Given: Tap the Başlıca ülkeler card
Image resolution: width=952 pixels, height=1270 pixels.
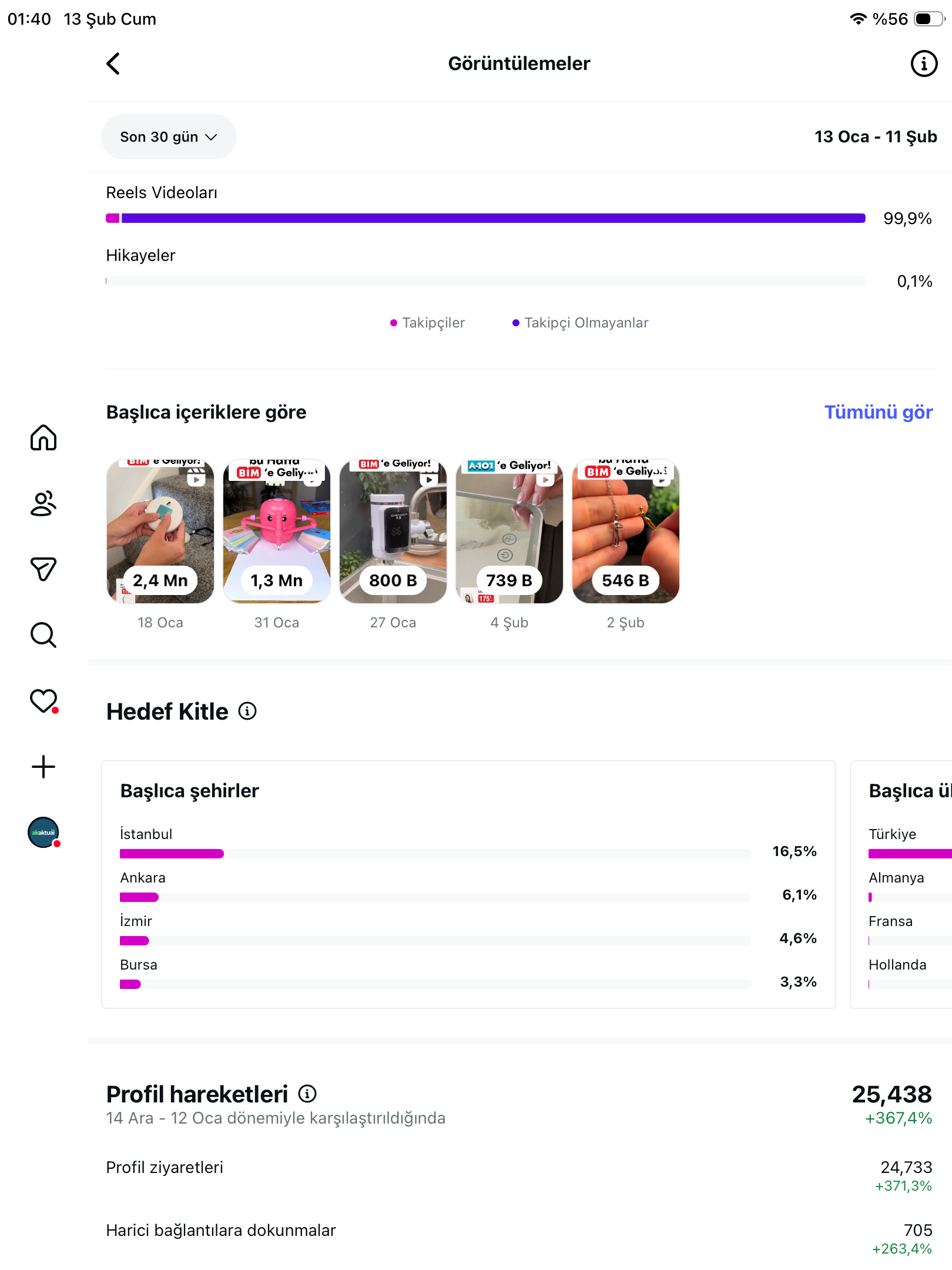Looking at the screenshot, I should point(901,885).
